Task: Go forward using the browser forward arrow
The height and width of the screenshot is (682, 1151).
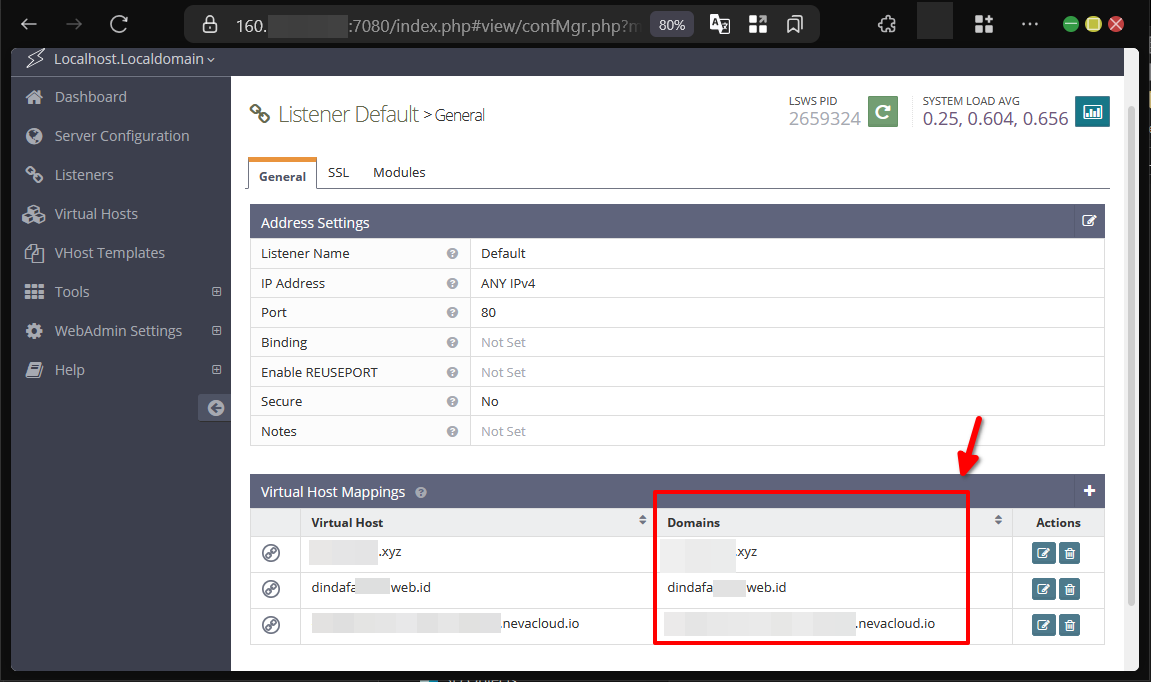Action: [74, 24]
